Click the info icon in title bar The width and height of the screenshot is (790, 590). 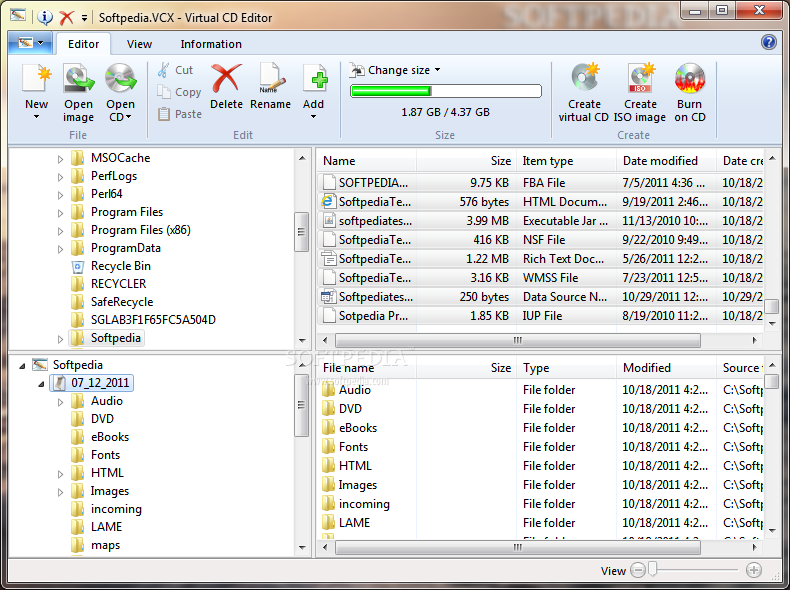(45, 18)
